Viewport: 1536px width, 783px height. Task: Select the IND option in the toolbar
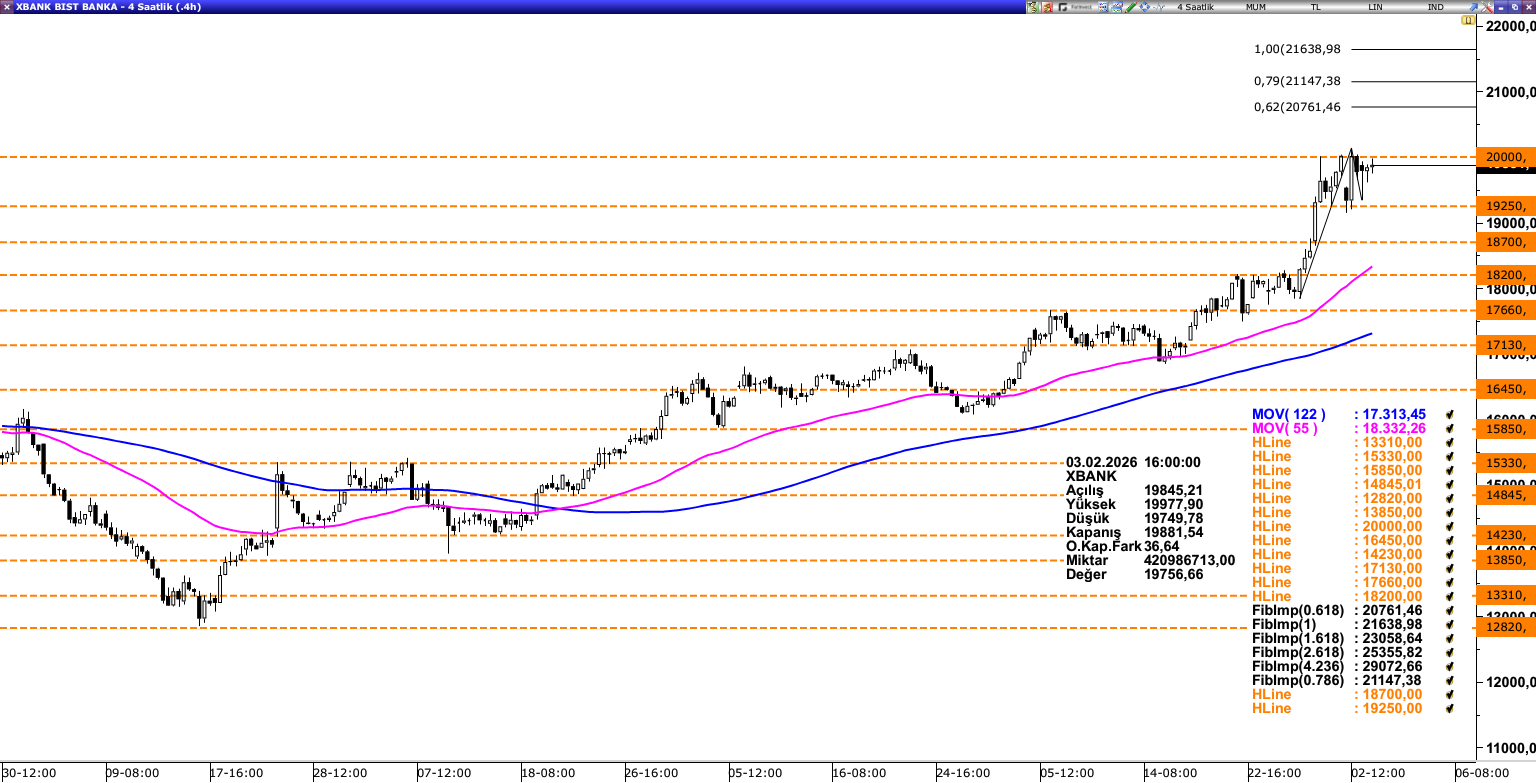coord(1436,7)
